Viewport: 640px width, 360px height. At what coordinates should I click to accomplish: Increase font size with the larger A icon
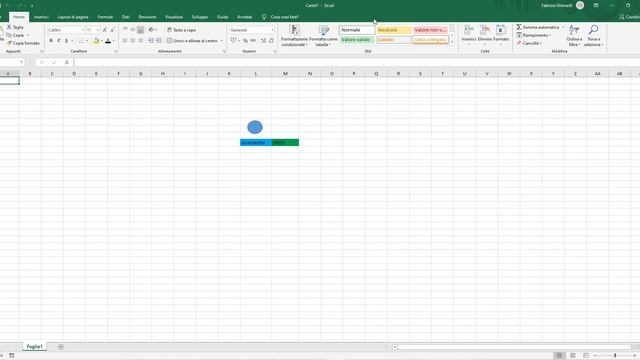coord(105,30)
